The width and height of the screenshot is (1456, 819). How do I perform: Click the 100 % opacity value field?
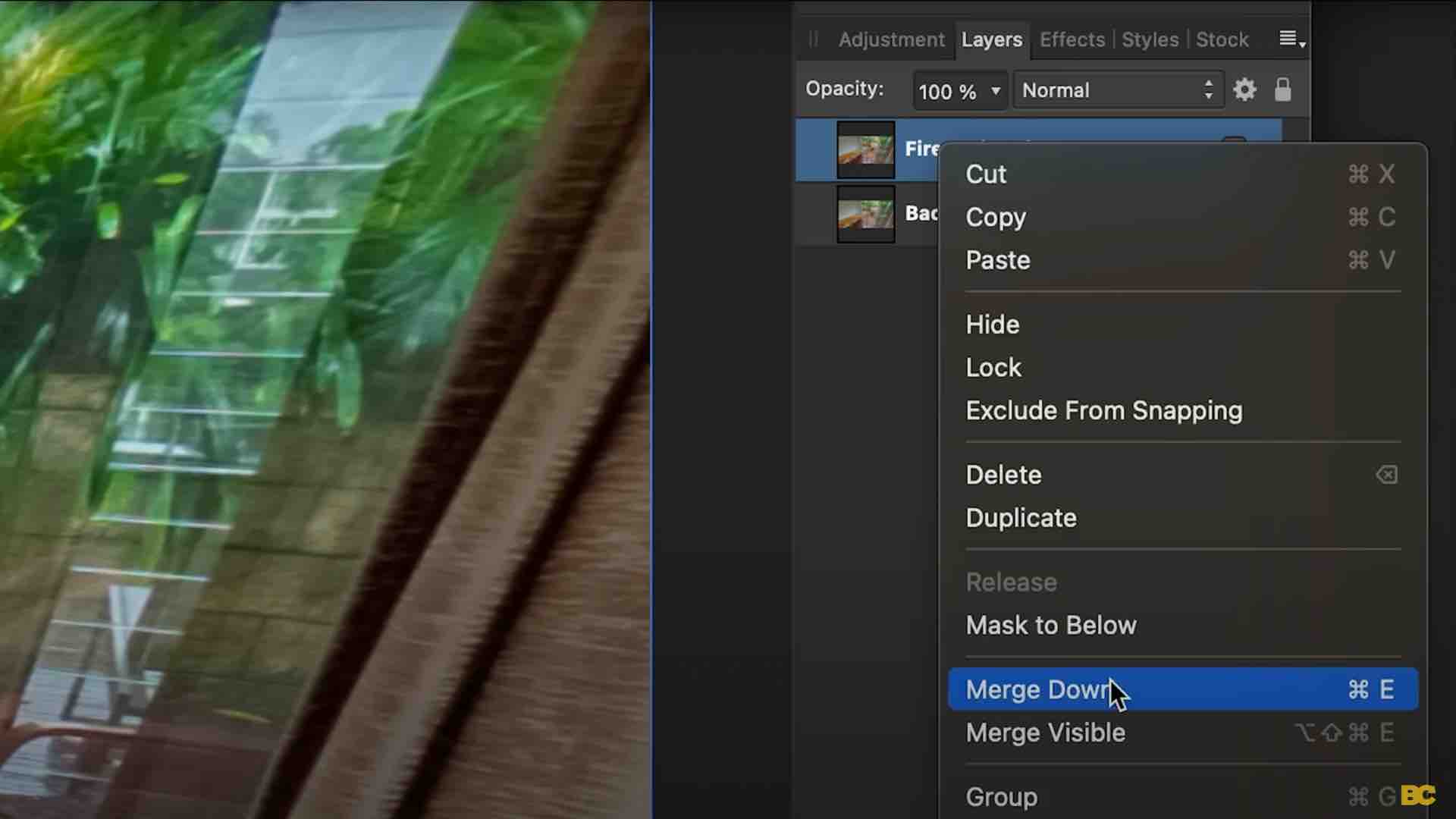947,92
